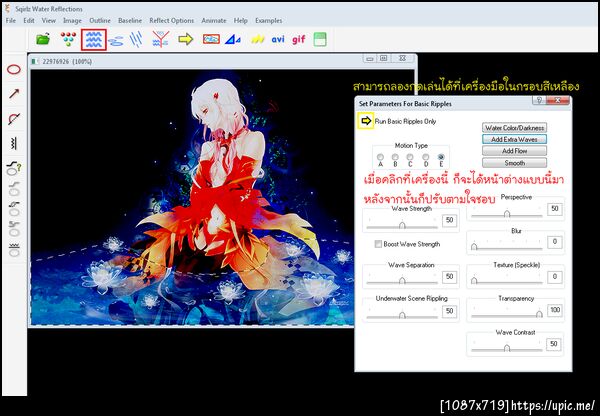Select Motion Type E
This screenshot has width=600, height=416.
(441, 157)
